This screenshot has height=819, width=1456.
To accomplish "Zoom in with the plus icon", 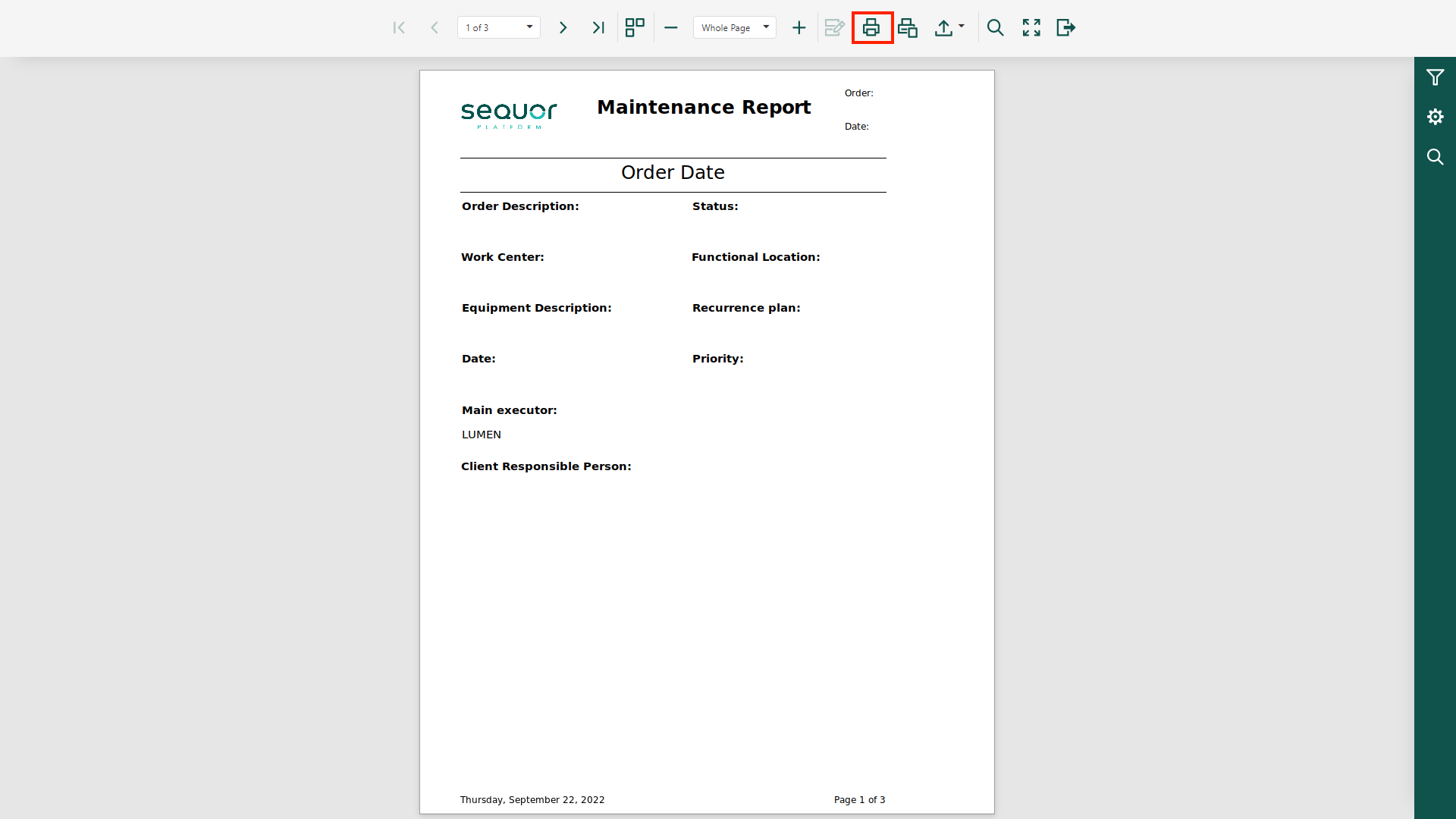I will [x=799, y=28].
